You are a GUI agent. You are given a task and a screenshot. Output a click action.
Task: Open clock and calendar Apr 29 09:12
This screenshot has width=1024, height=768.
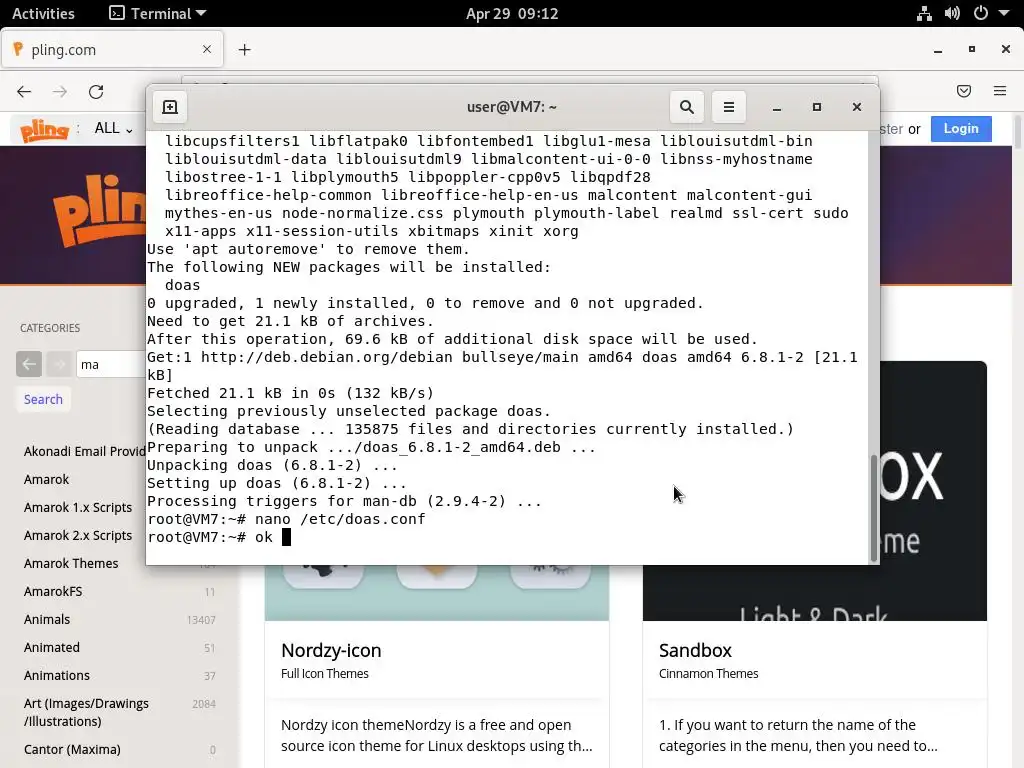point(512,13)
